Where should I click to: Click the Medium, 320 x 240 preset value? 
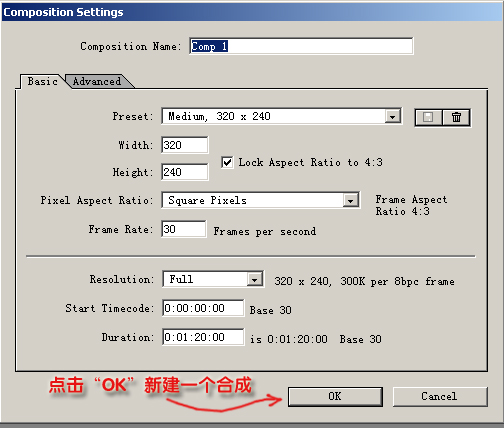(219, 116)
